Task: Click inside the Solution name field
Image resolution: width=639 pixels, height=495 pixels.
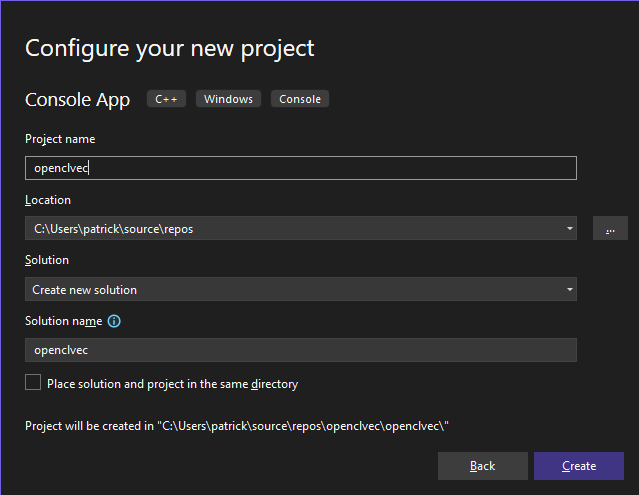Action: click(301, 350)
